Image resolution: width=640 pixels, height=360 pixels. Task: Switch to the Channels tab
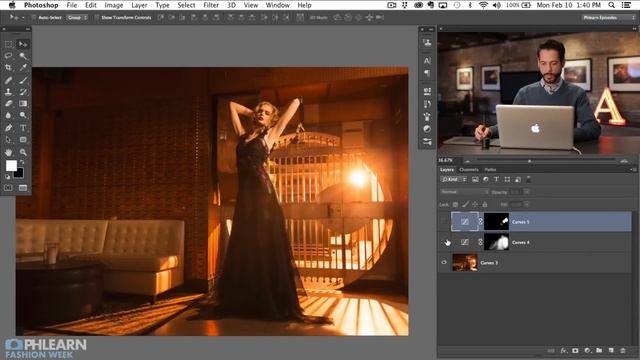pyautogui.click(x=469, y=169)
